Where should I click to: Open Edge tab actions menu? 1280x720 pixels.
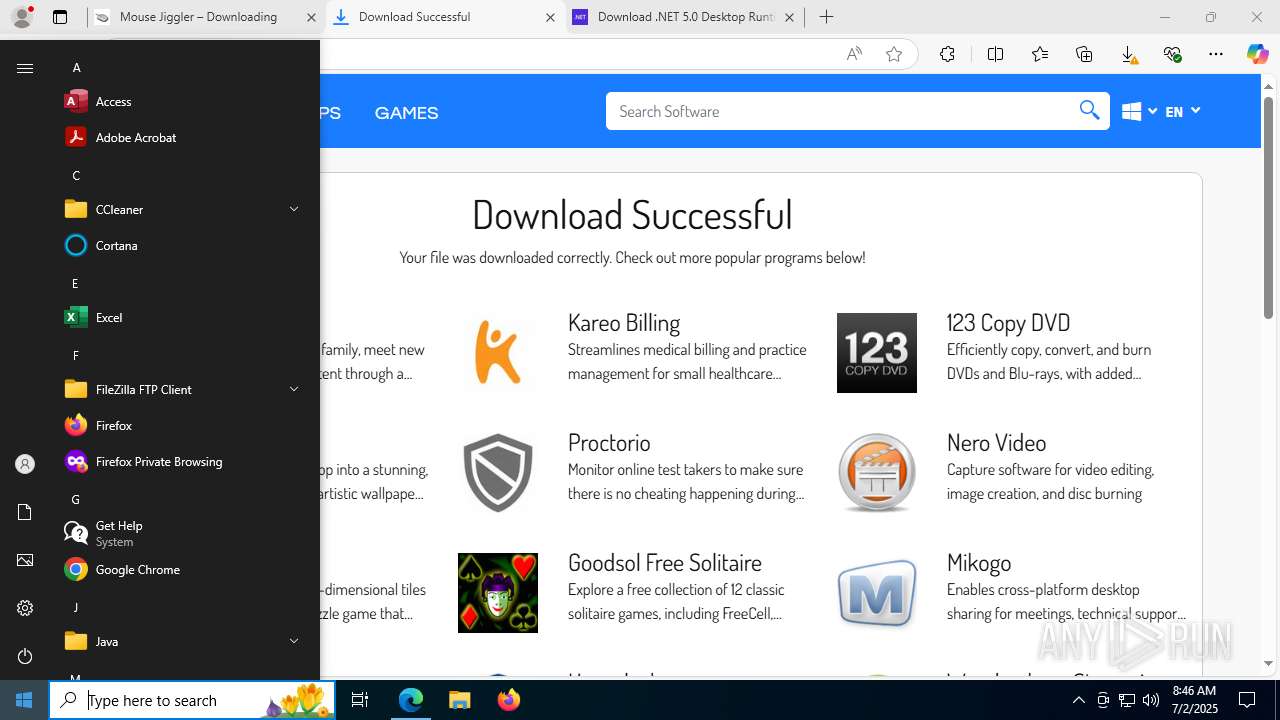(60, 17)
